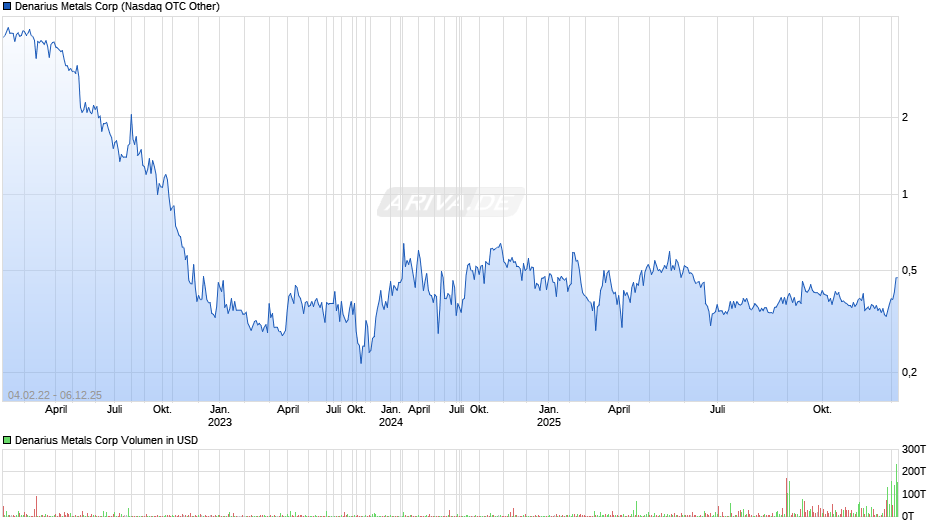The width and height of the screenshot is (940, 526).
Task: Click the price axis label '0,2'
Action: point(909,372)
